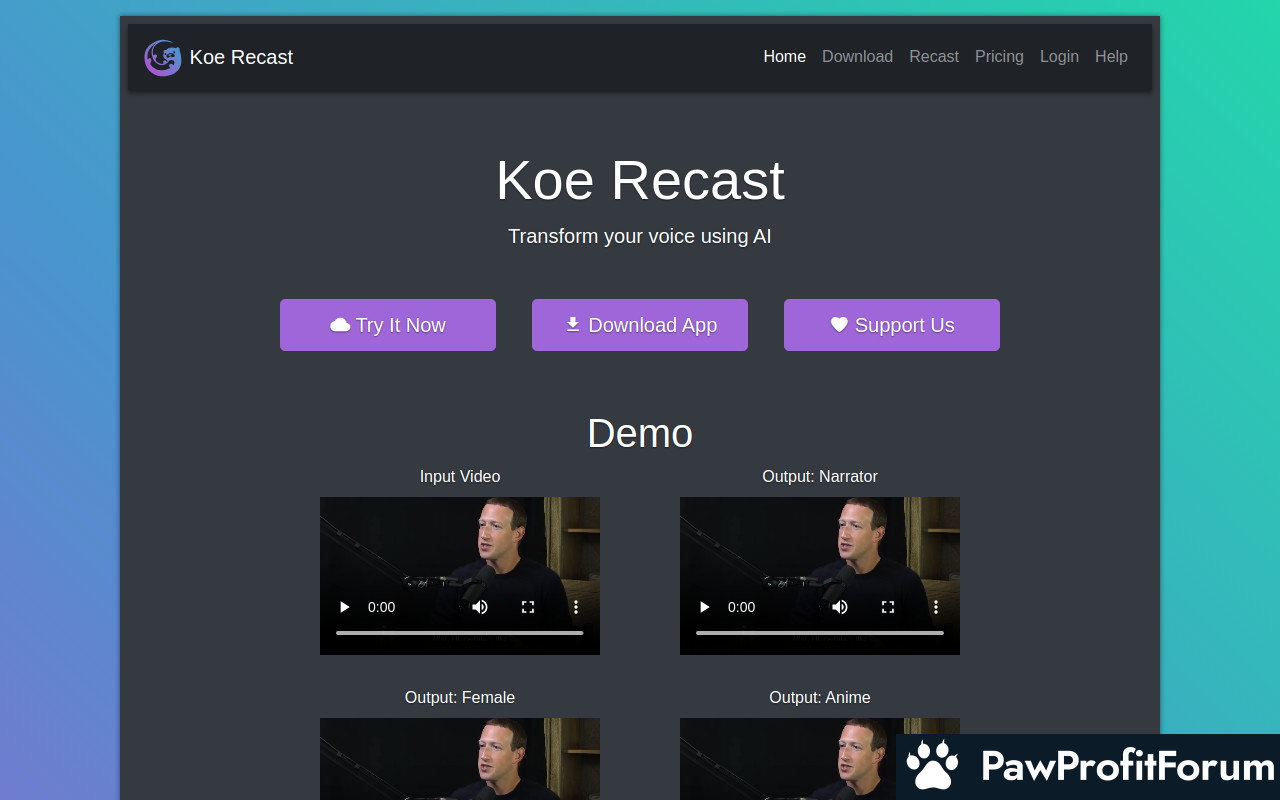Screen dimensions: 1280x800
Task: Open more options on Narrator video
Action: point(936,607)
